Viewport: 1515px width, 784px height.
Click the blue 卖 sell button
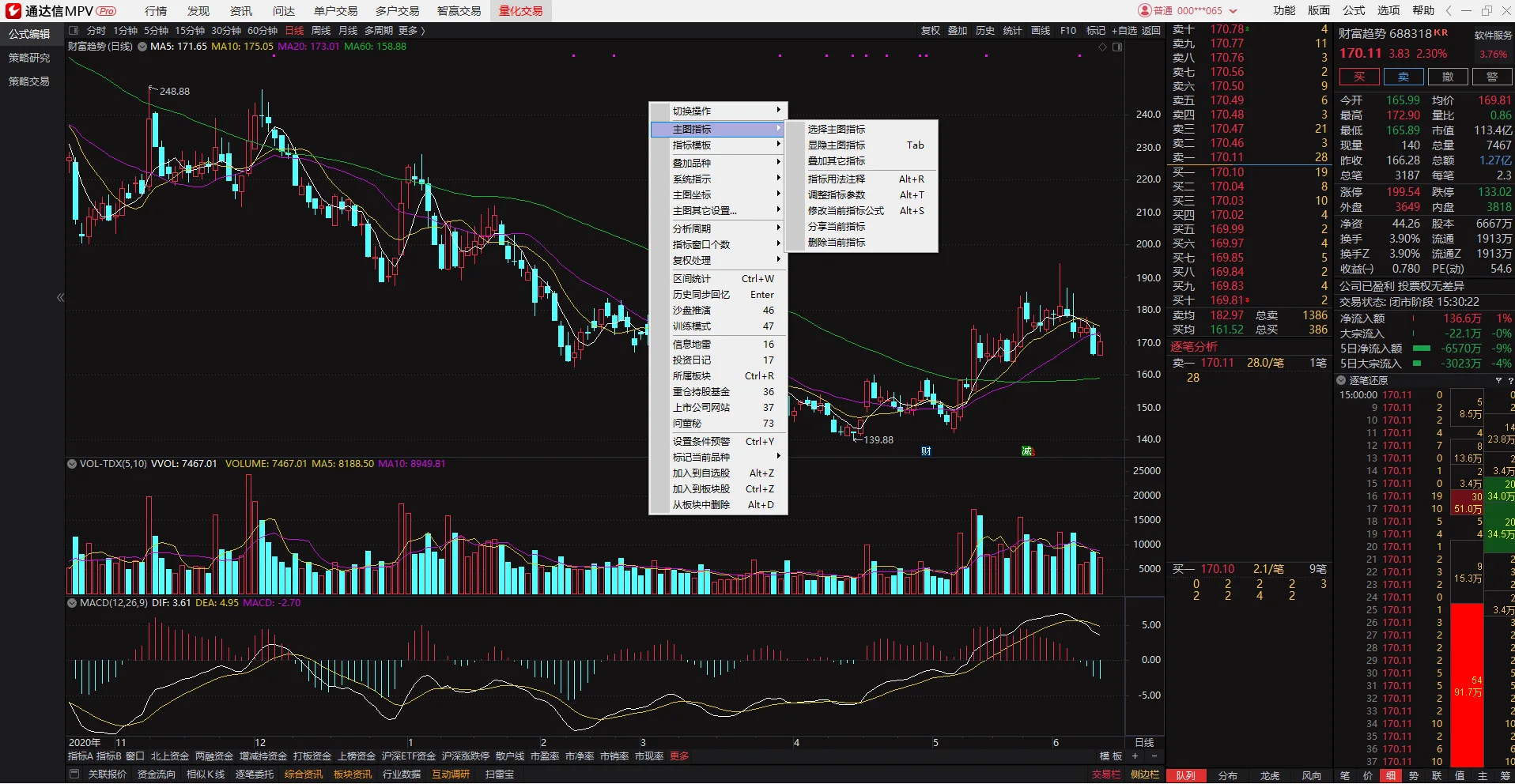click(1403, 77)
